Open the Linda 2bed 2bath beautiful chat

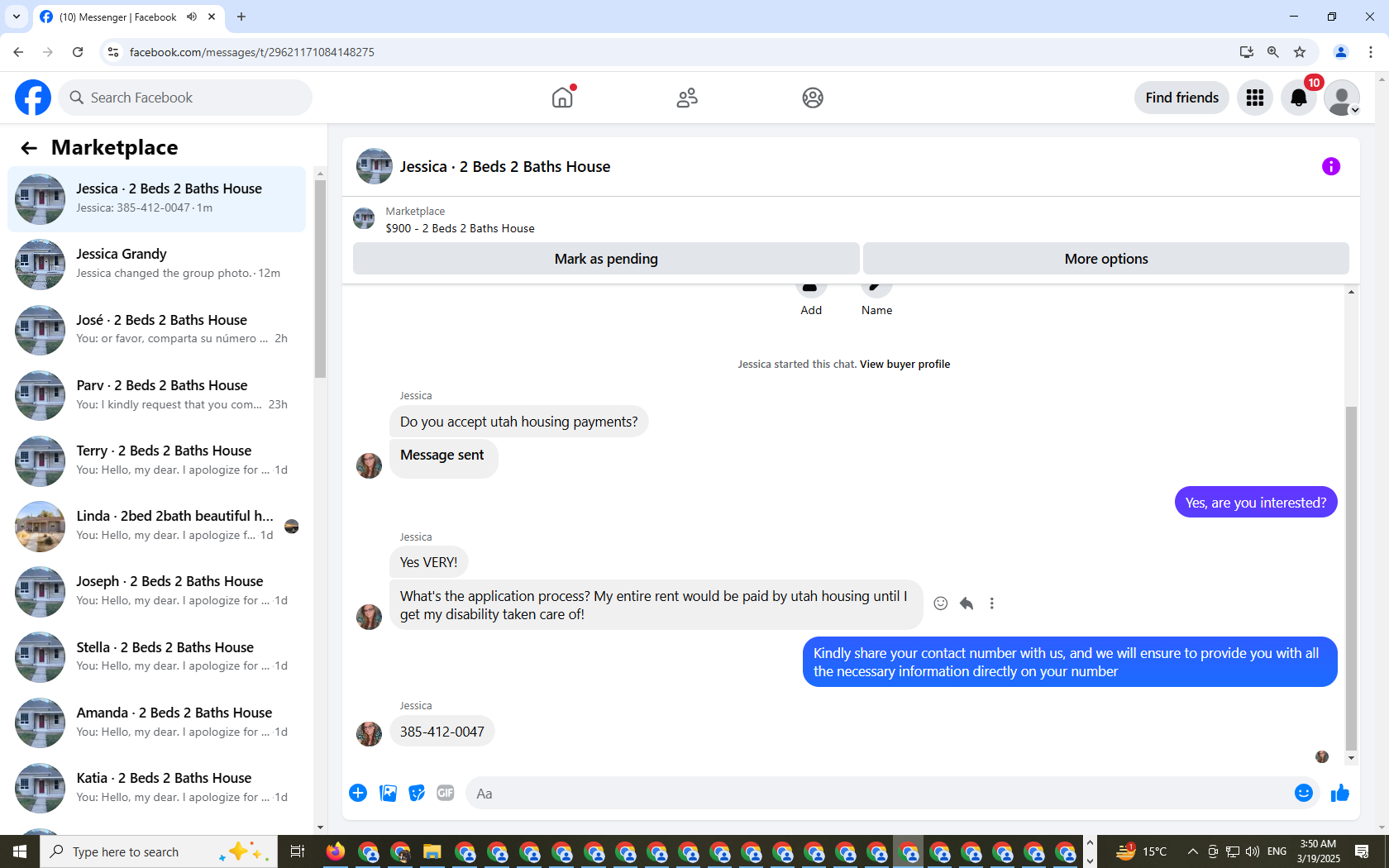157,526
